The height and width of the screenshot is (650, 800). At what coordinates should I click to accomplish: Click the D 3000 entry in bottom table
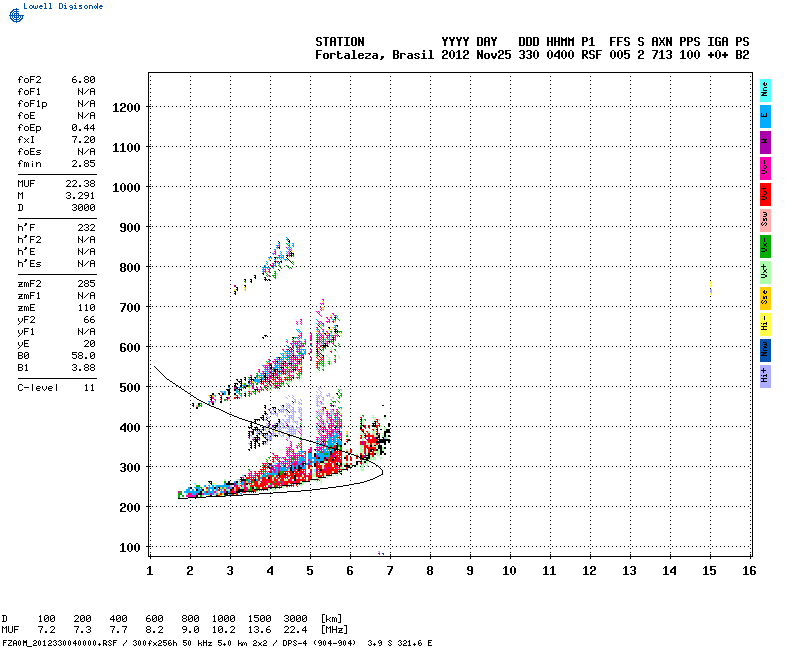pyautogui.click(x=295, y=619)
